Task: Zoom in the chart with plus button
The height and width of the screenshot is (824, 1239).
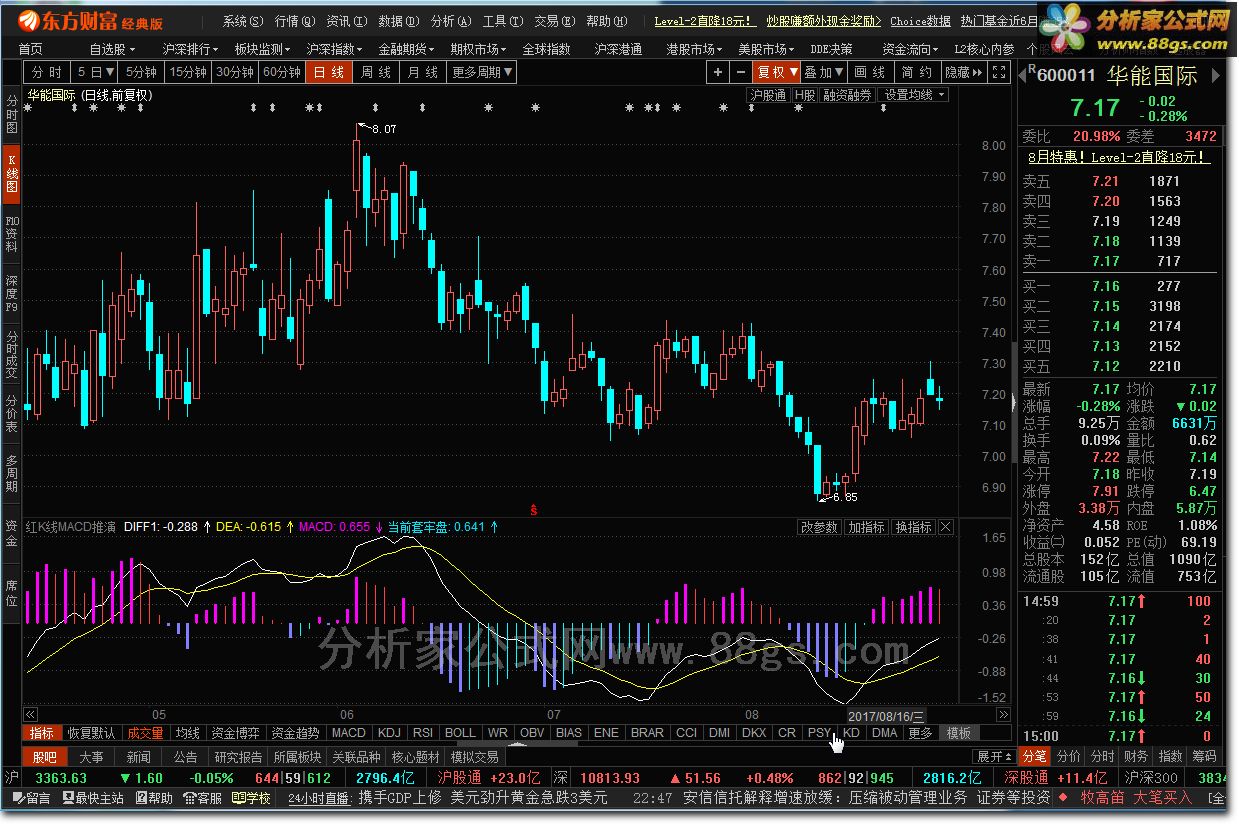Action: click(x=718, y=72)
